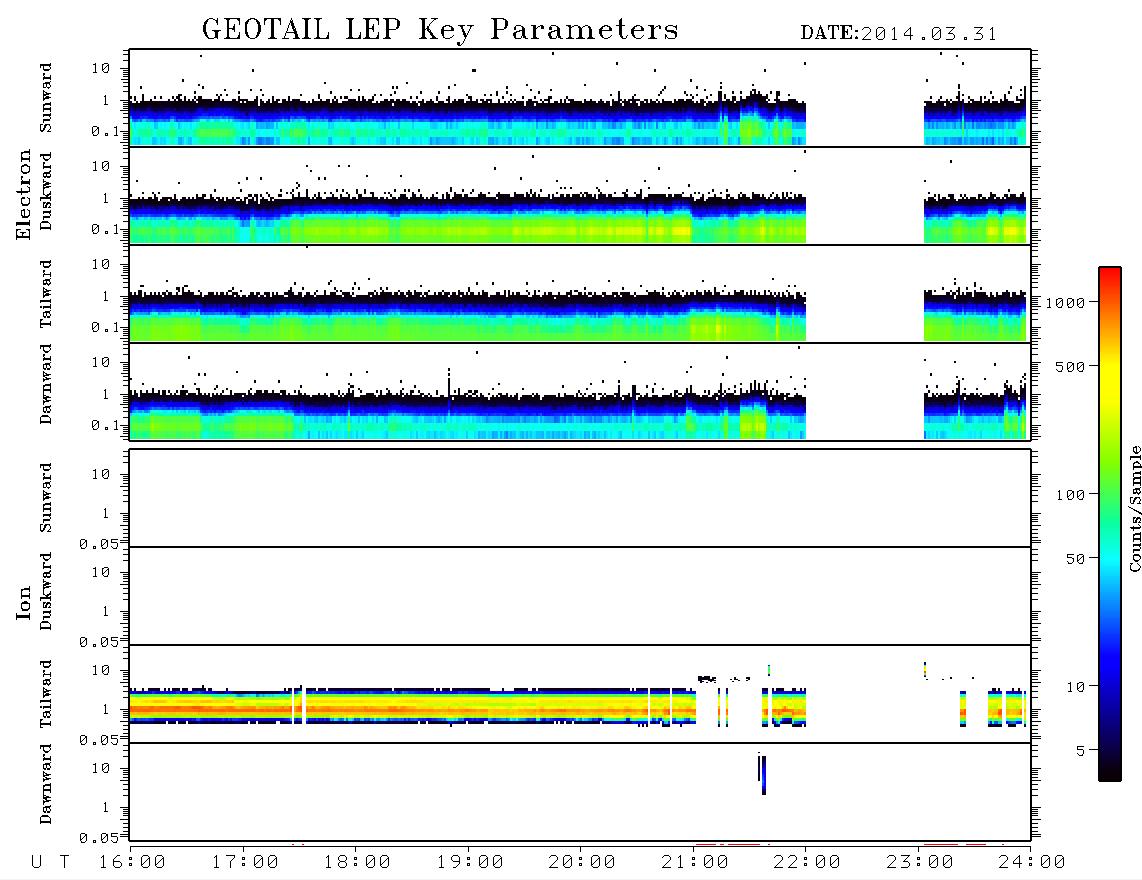Click the Ion Tailward red-yellow spectrogram band
Image resolution: width=1142 pixels, height=880 pixels.
point(412,707)
